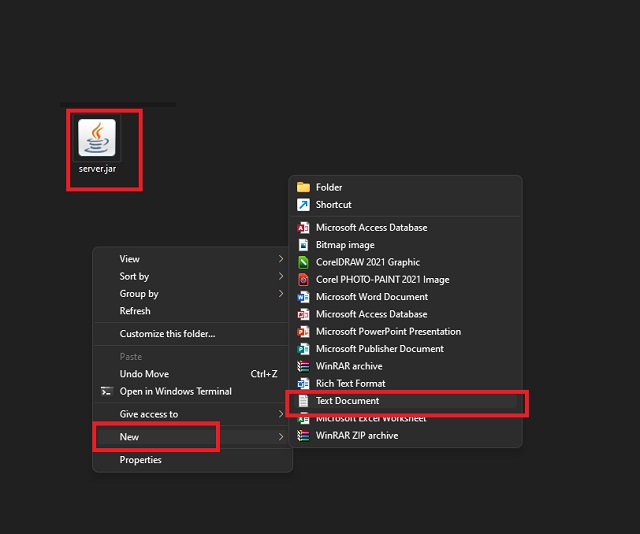Viewport: 640px width, 534px height.
Task: Expand the View submenu arrow
Action: click(x=281, y=259)
